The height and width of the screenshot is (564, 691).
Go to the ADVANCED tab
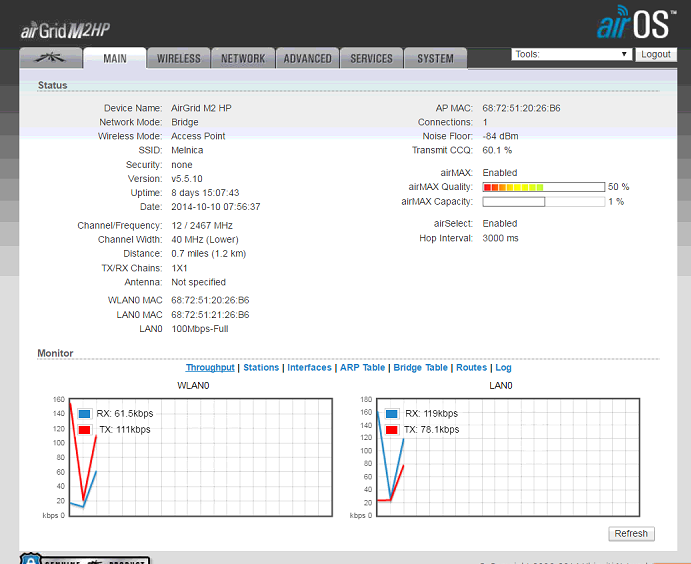pyautogui.click(x=307, y=58)
